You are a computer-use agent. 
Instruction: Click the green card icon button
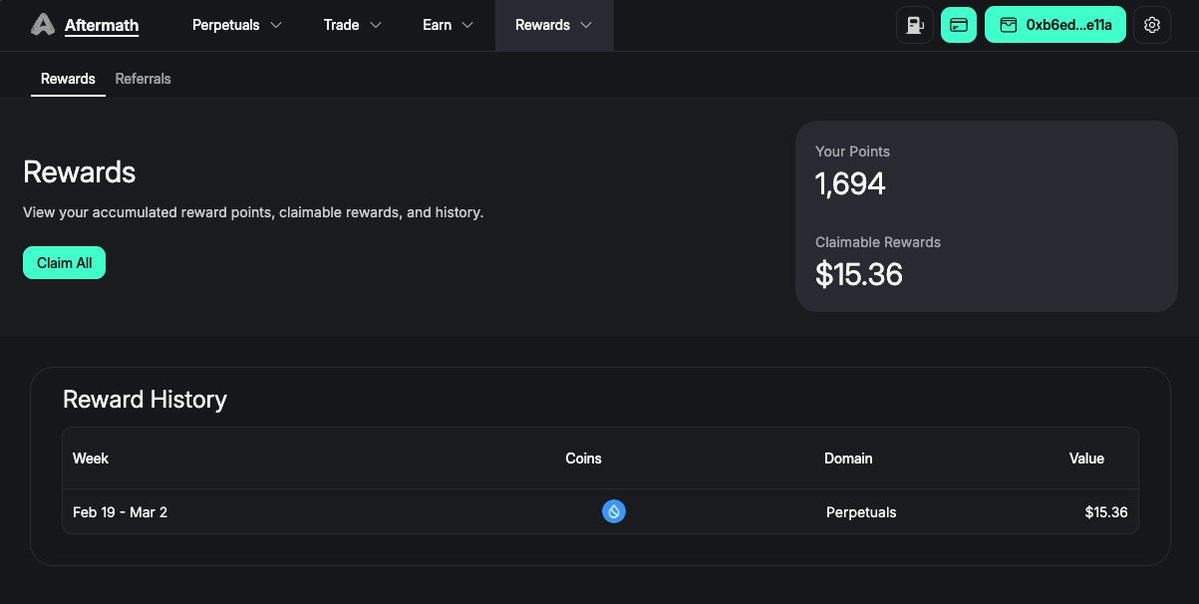click(958, 25)
